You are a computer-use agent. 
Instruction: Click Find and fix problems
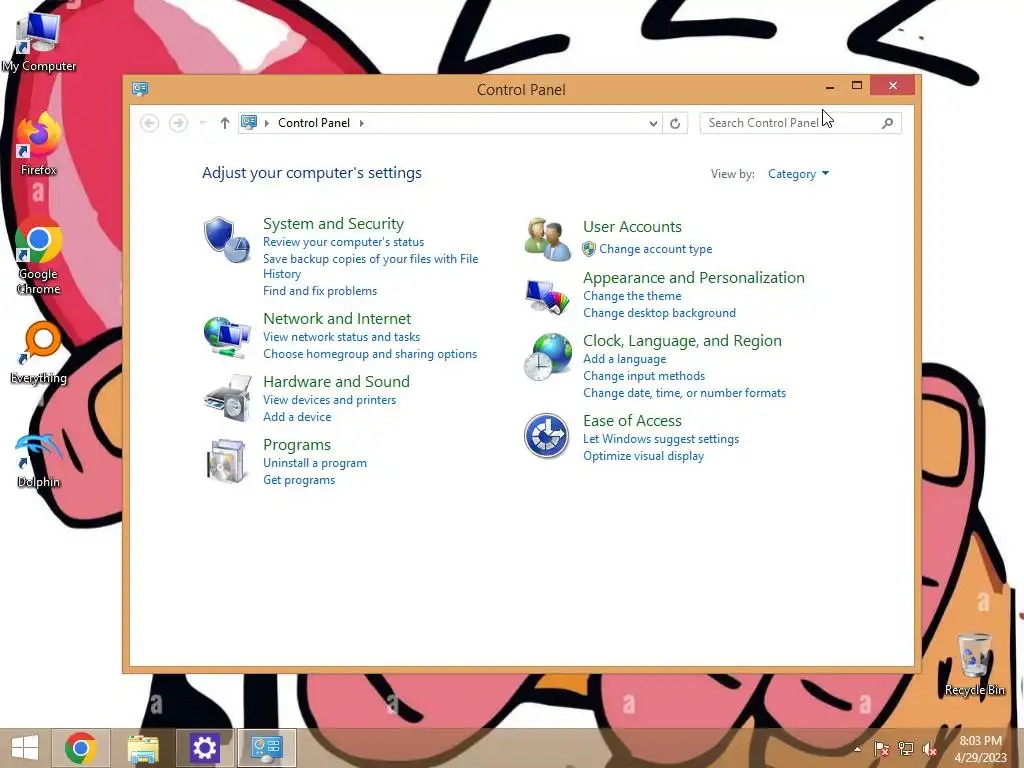pos(320,291)
